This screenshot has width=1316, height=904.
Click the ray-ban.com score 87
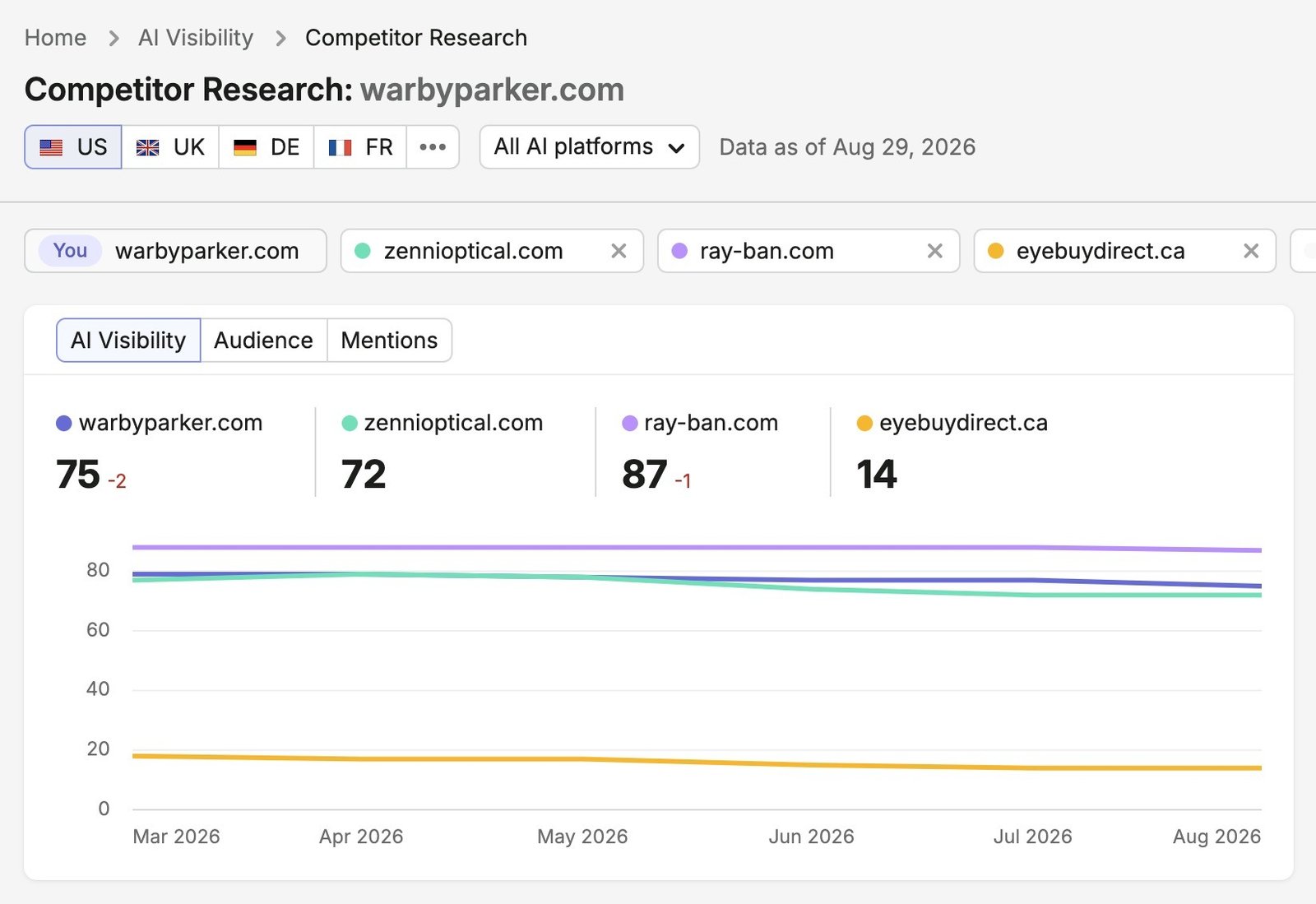644,475
